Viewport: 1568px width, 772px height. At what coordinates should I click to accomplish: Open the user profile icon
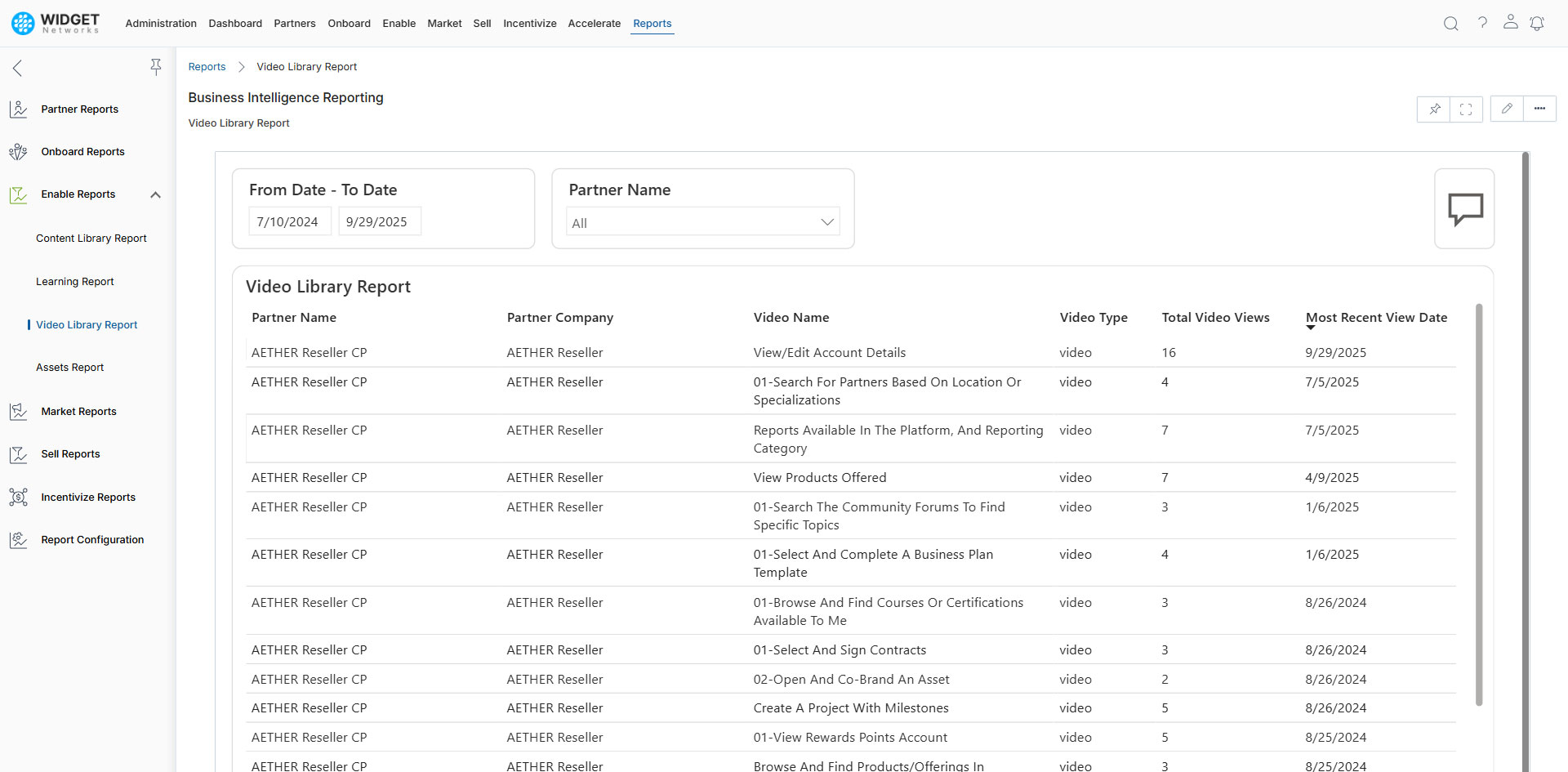[1510, 23]
